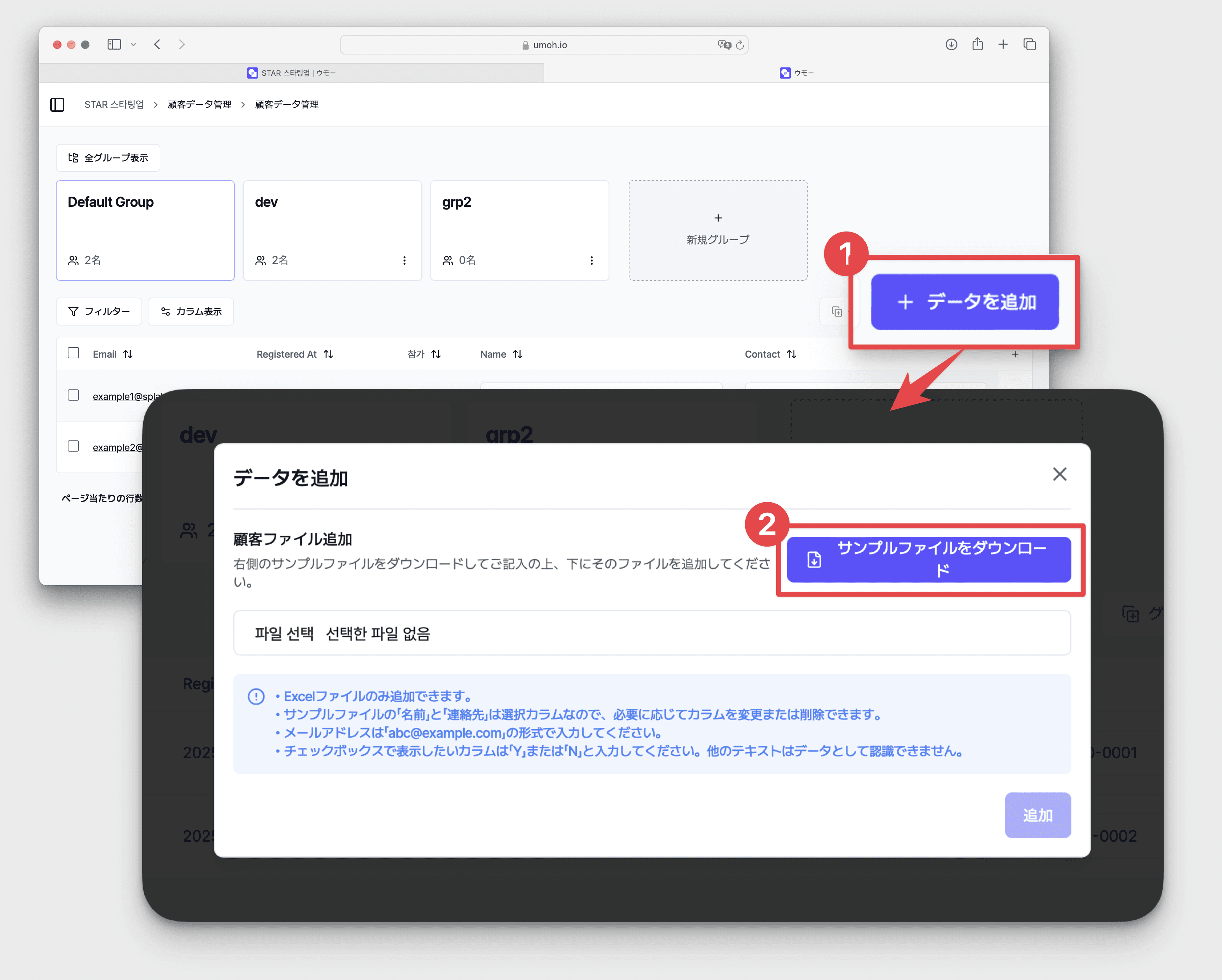Click the sidebar toggle icon beside the breadcrumb
The width and height of the screenshot is (1222, 980).
pos(57,104)
